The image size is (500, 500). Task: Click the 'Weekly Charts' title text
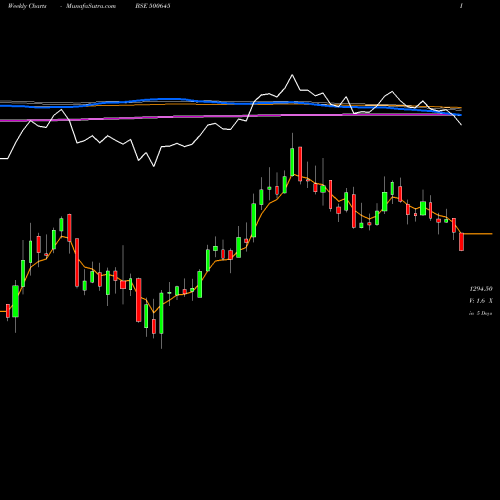point(27,6)
